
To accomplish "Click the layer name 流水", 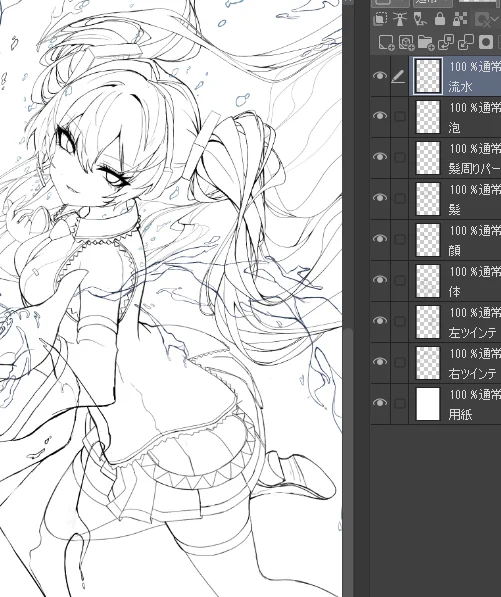I will pos(460,87).
